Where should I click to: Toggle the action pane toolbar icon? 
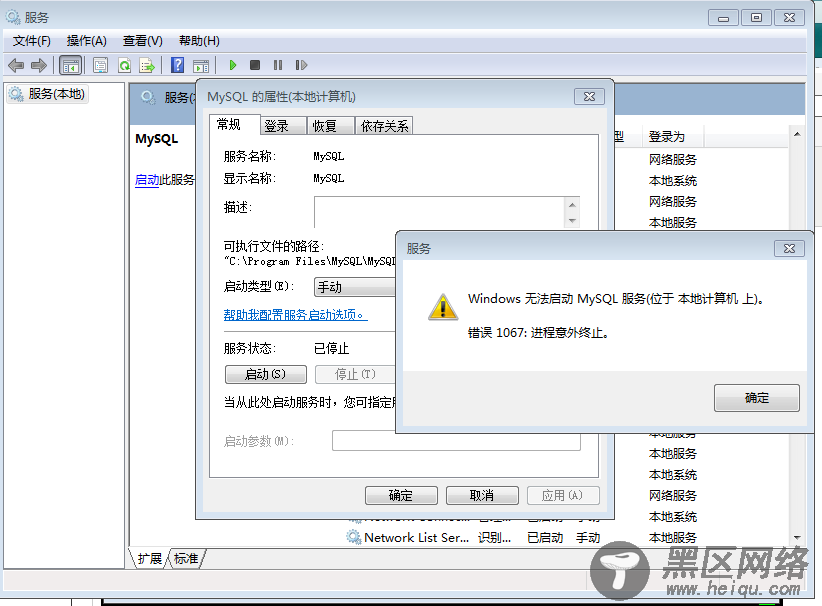click(201, 66)
